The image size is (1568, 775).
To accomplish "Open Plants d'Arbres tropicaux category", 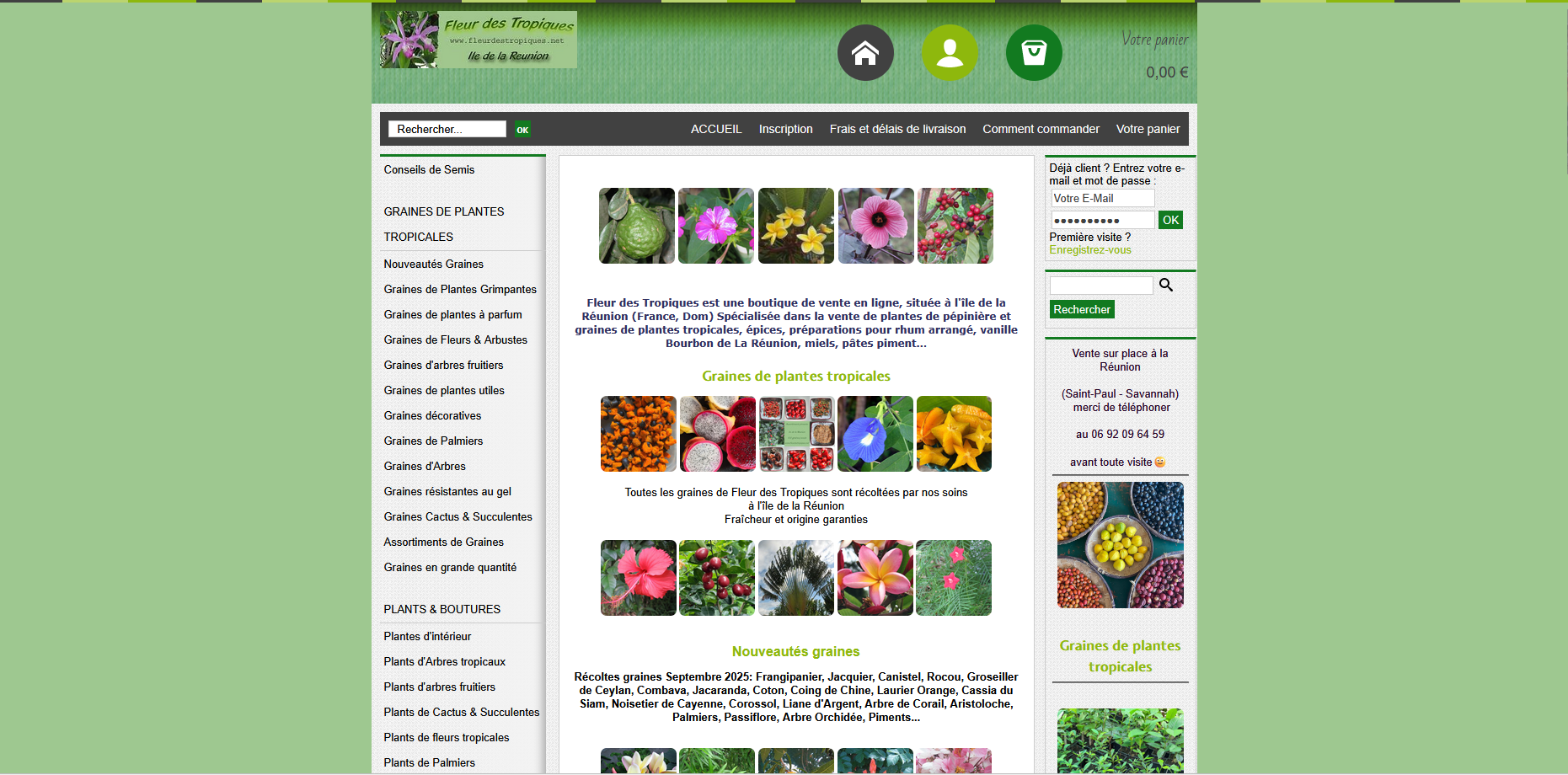I will tap(444, 661).
